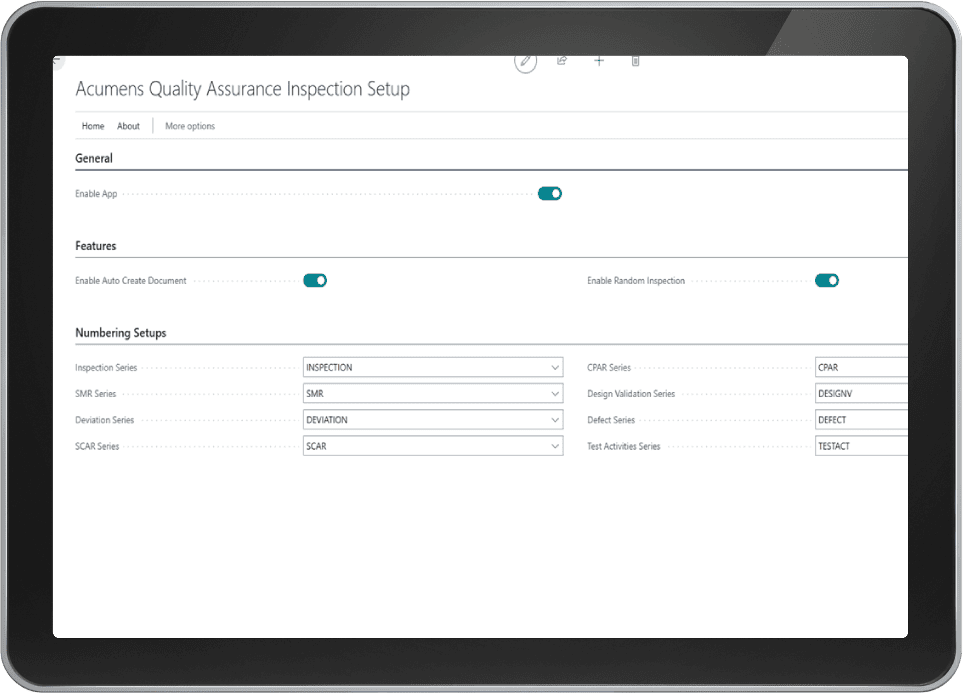Screen dimensions: 963x693
Task: Click the share icon in the top toolbar
Action: 562,60
